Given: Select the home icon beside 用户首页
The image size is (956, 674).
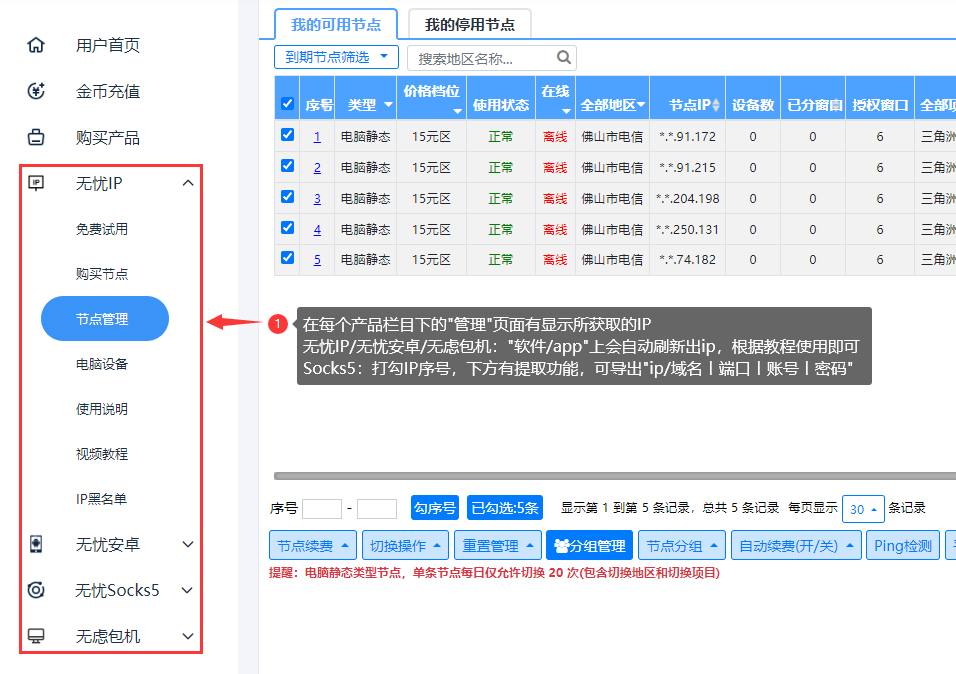Looking at the screenshot, I should coord(36,44).
